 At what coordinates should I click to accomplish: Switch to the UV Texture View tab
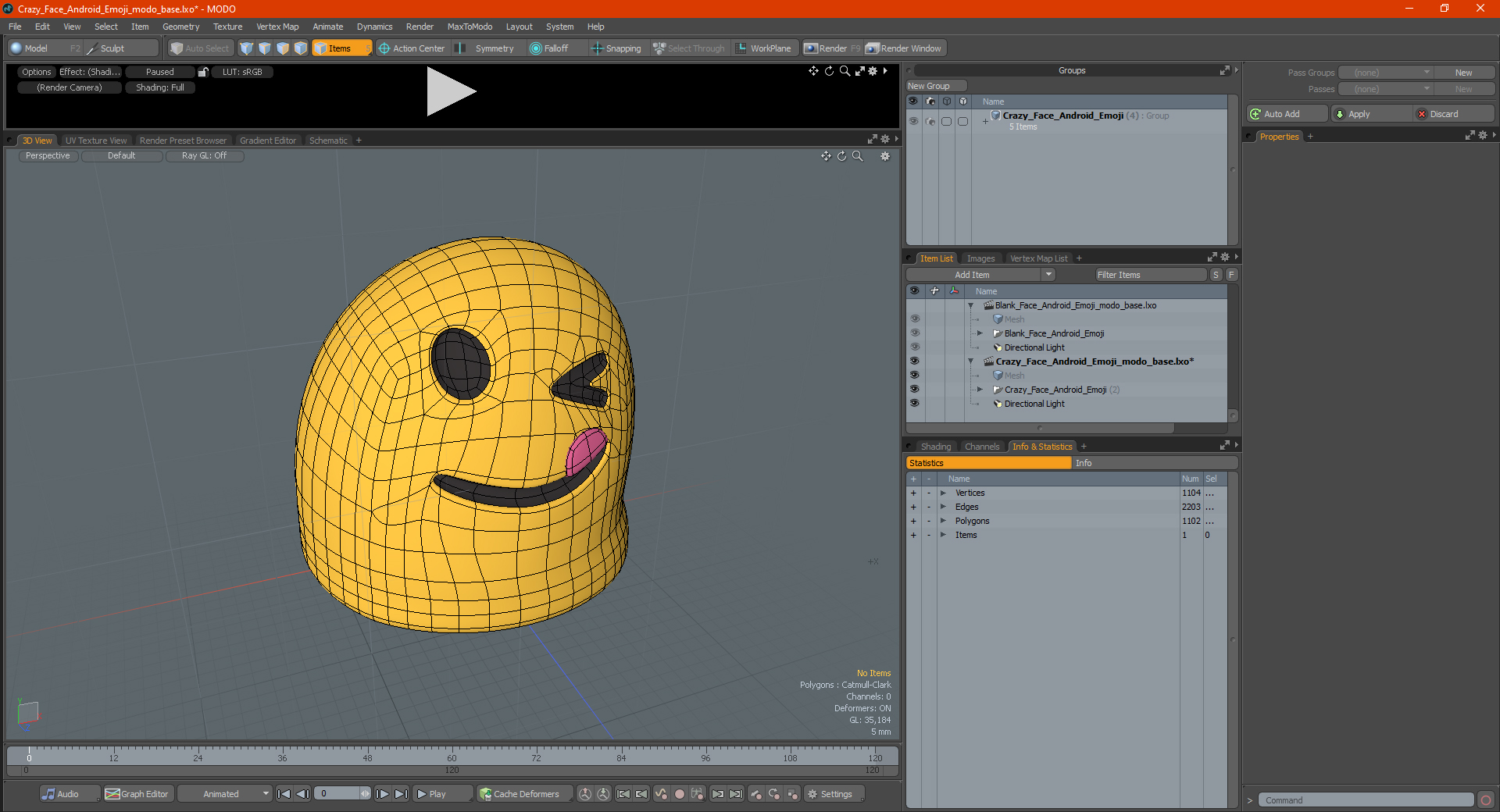click(95, 141)
